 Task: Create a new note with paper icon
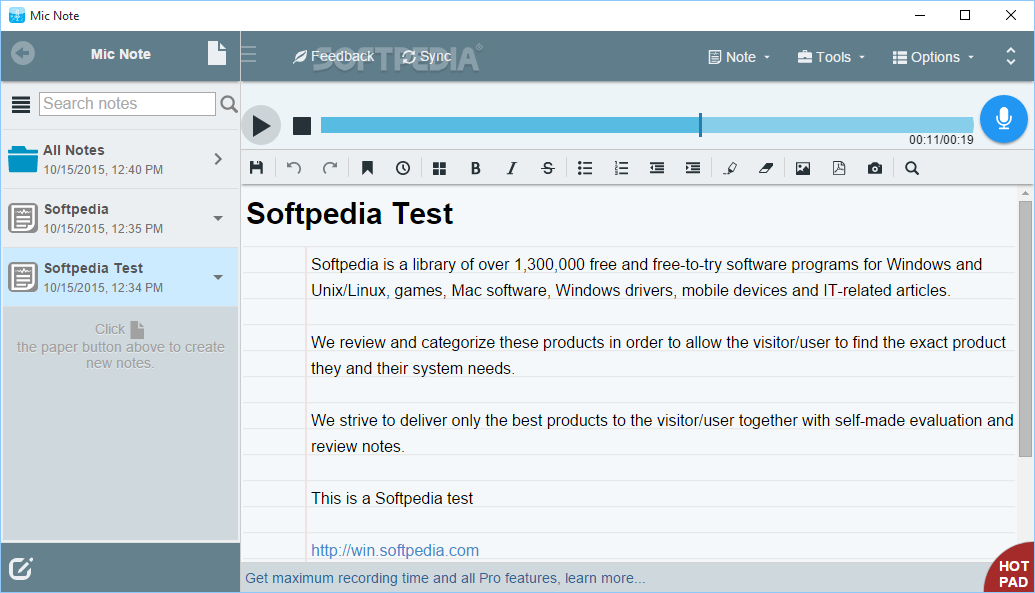click(217, 53)
